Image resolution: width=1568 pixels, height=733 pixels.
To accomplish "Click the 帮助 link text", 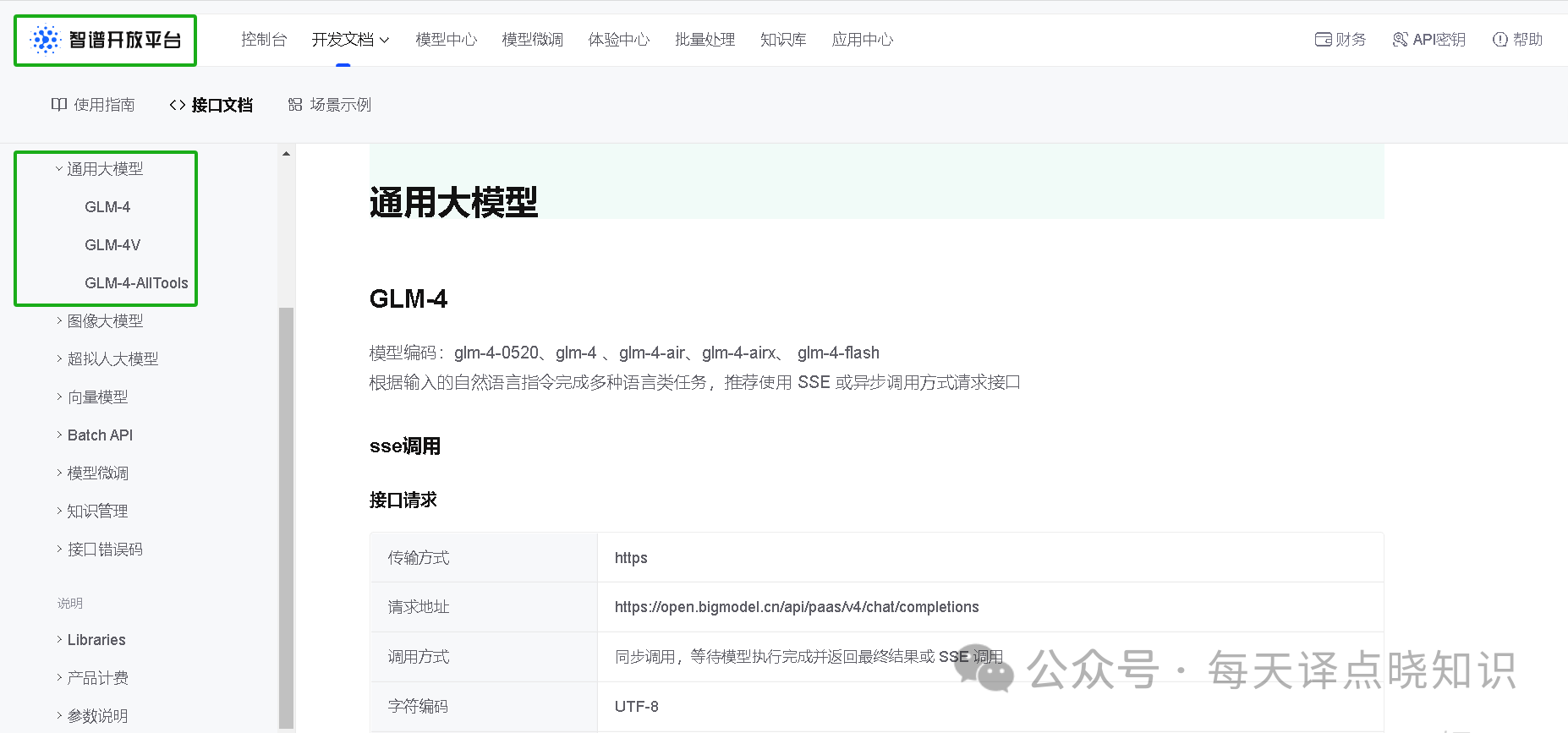I will [1527, 40].
